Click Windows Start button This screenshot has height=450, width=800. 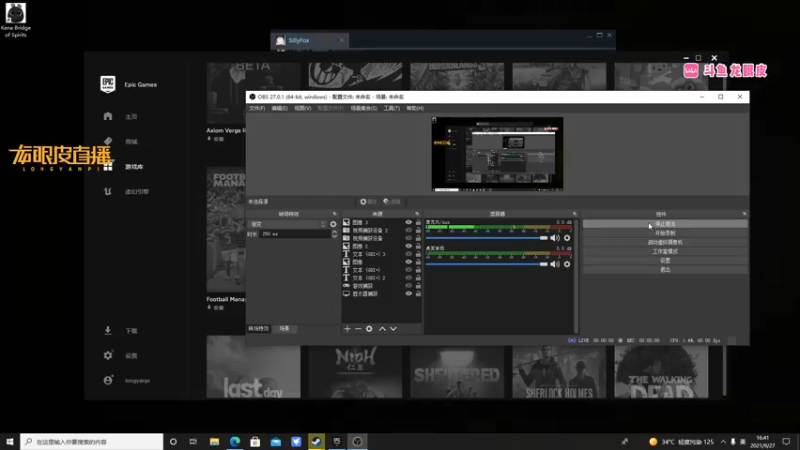10,442
